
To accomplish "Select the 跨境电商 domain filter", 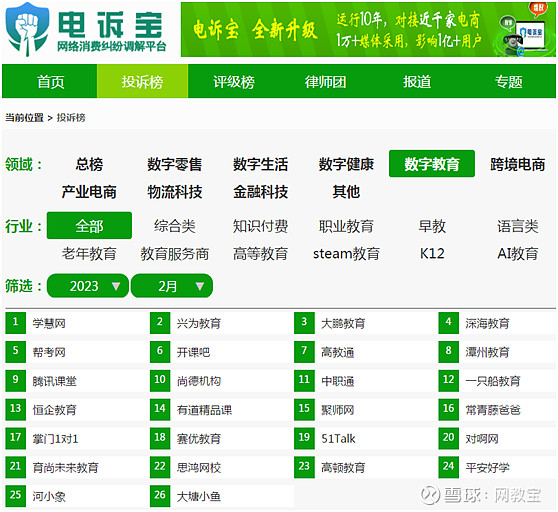I will 517,164.
